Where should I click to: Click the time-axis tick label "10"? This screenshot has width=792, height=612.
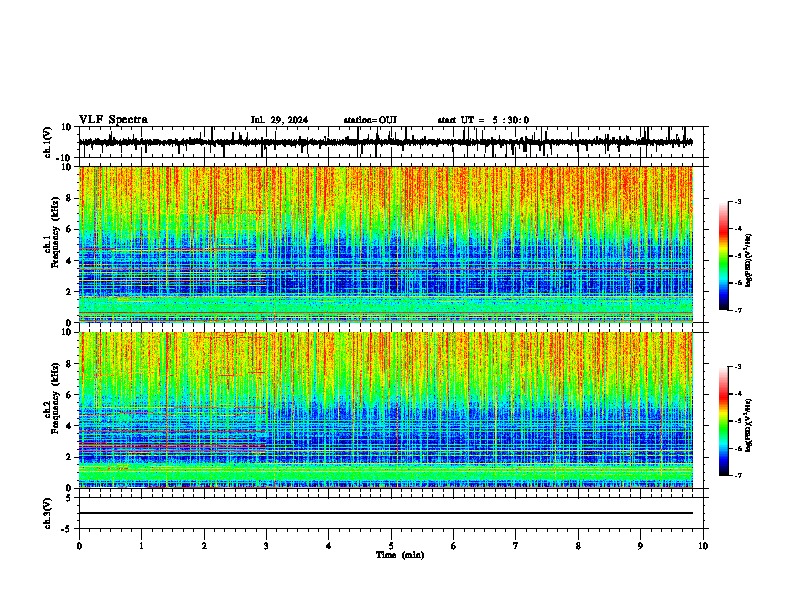[x=703, y=546]
